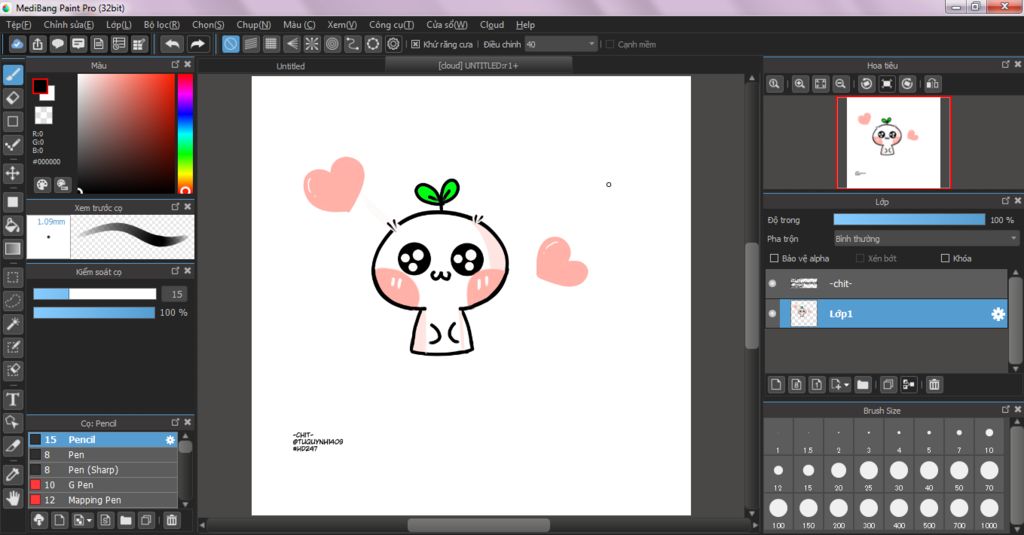Image resolution: width=1024 pixels, height=535 pixels.
Task: Click the cloud save icon in toolbar
Action: tap(17, 44)
